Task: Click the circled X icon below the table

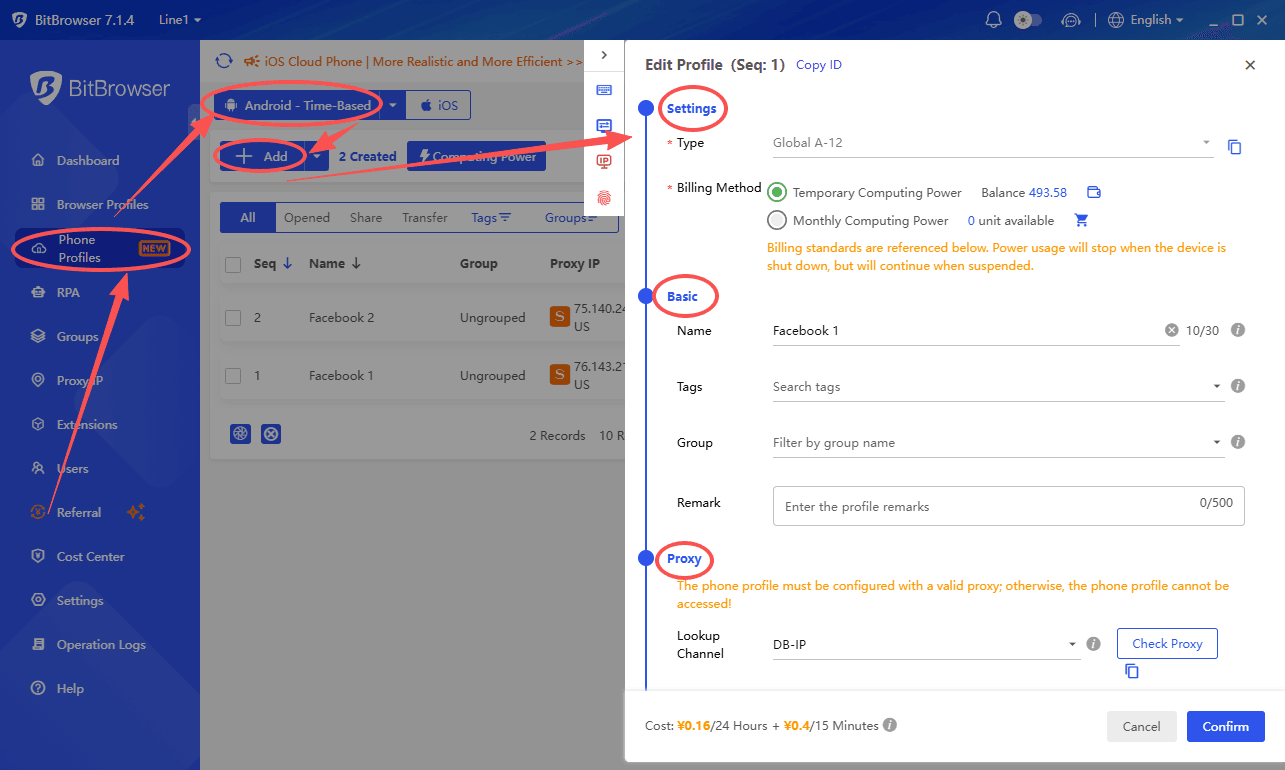Action: (271, 434)
